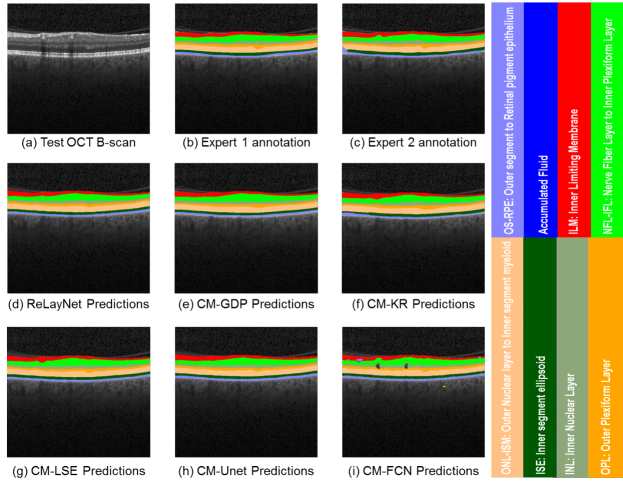Click the "(e) CM-GDP Predictions" caption
This screenshot has width=623, height=486.
(246, 304)
